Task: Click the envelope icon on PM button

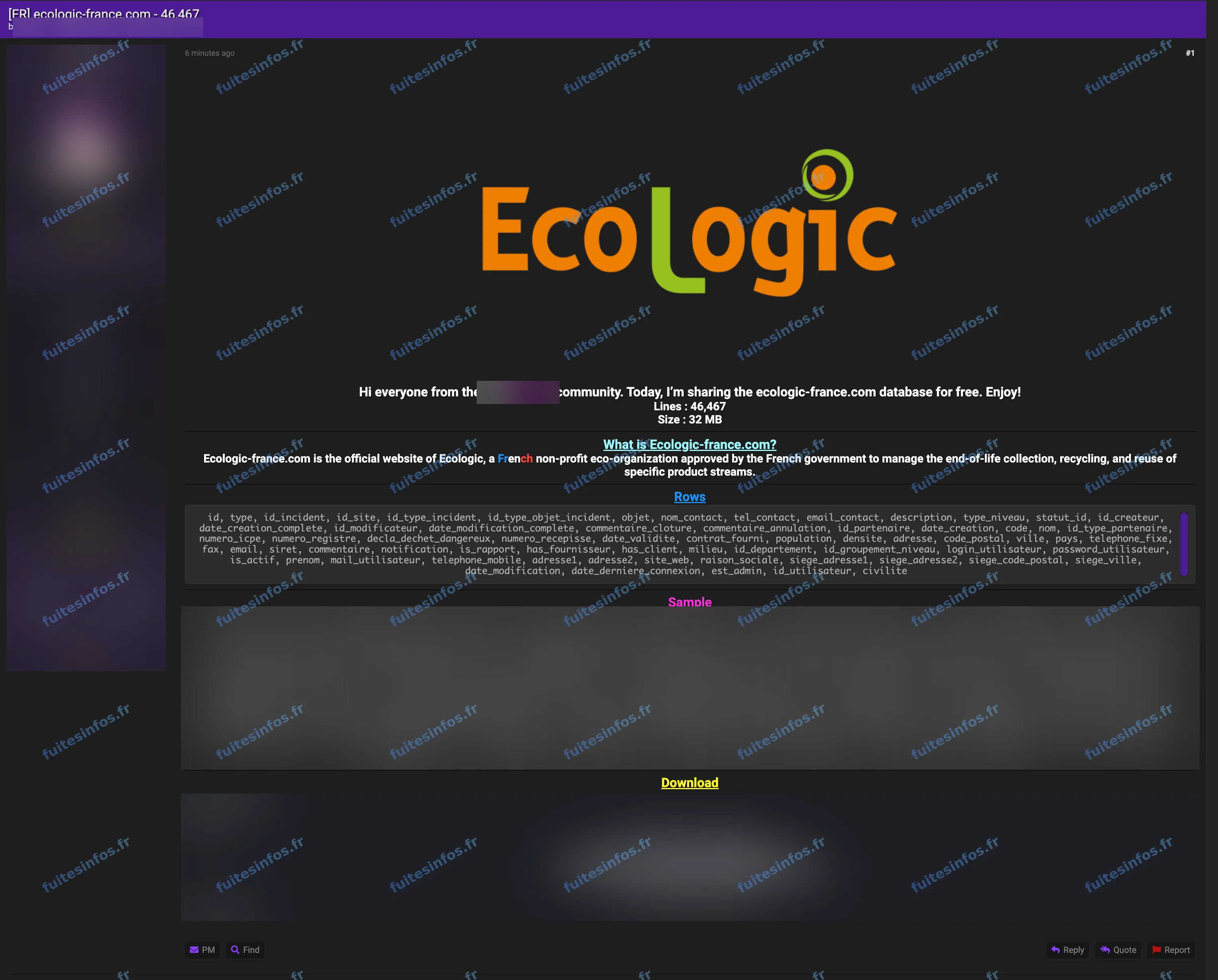Action: pyautogui.click(x=194, y=950)
